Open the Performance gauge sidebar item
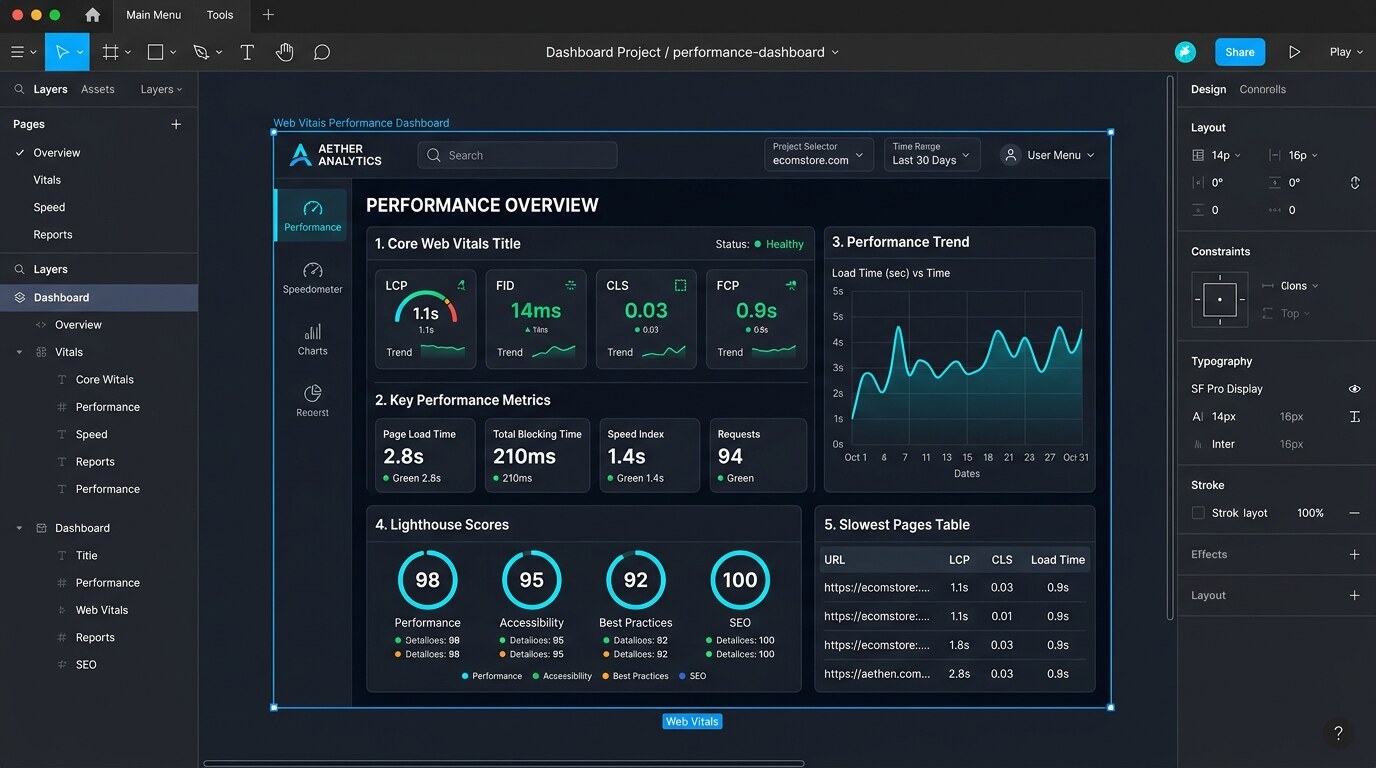1376x768 pixels. tap(312, 215)
